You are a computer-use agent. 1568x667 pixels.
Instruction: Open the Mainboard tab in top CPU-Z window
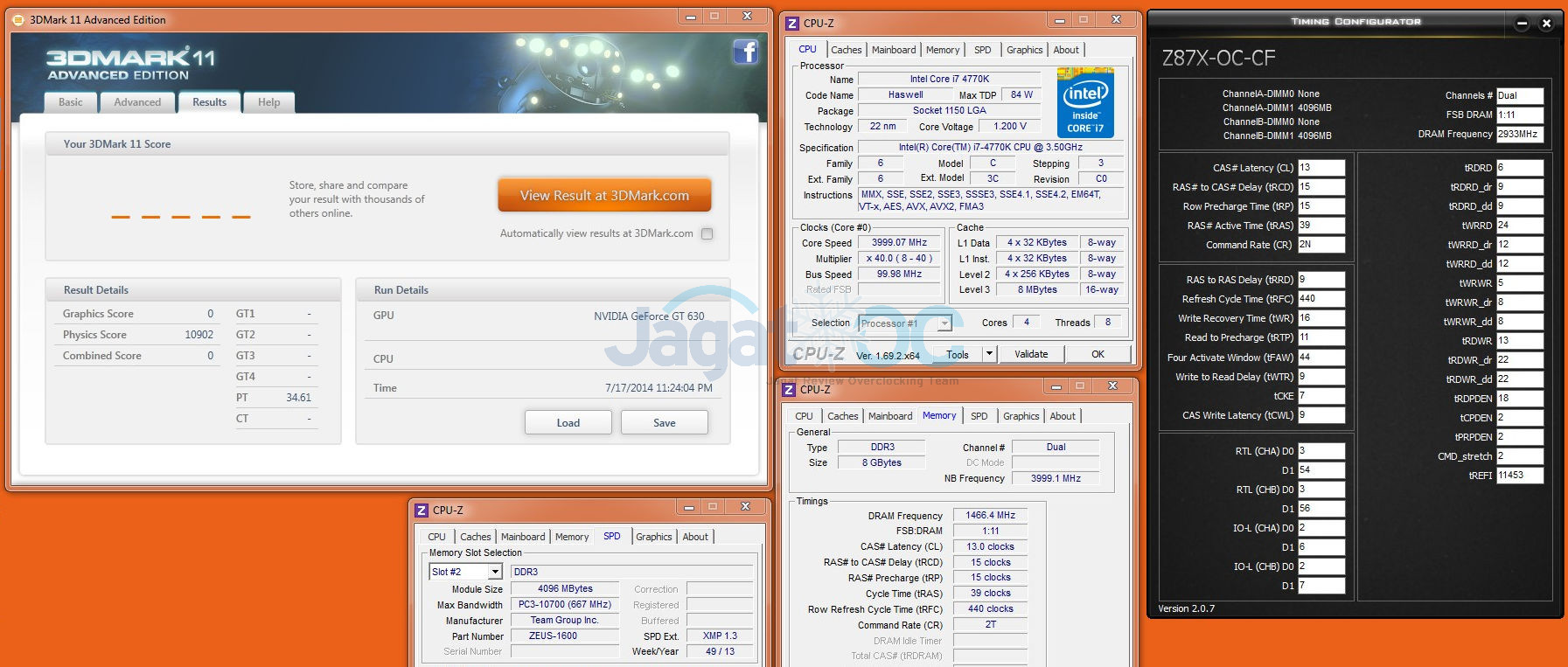pyautogui.click(x=894, y=50)
